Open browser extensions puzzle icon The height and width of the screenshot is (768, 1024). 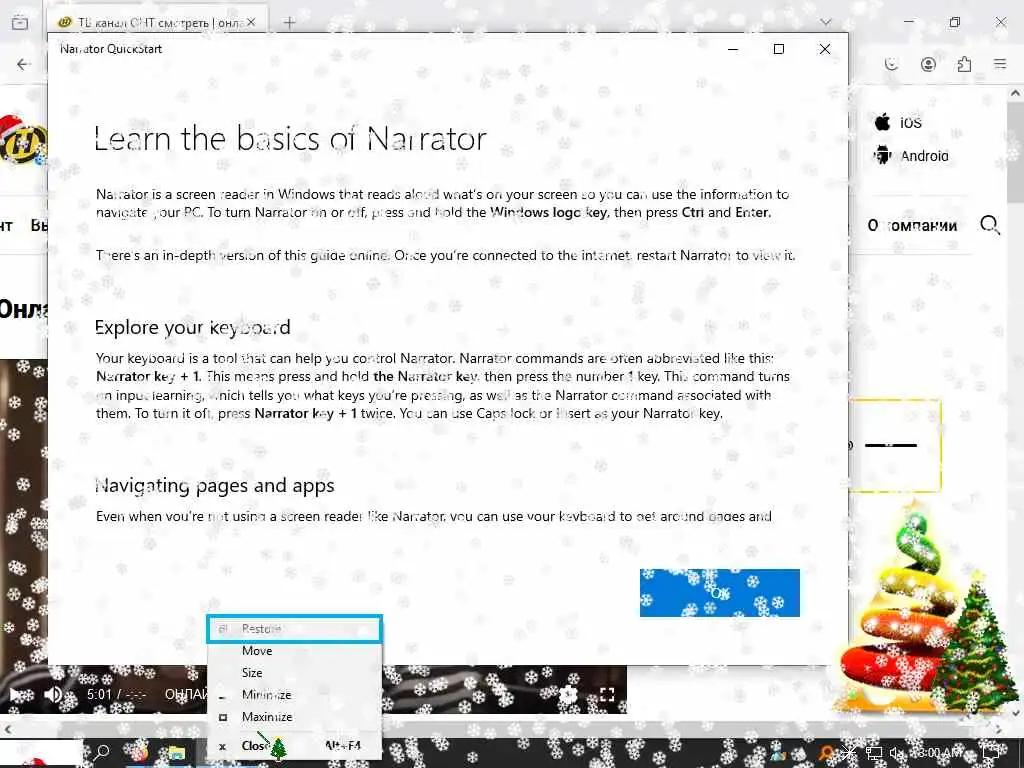coord(964,64)
